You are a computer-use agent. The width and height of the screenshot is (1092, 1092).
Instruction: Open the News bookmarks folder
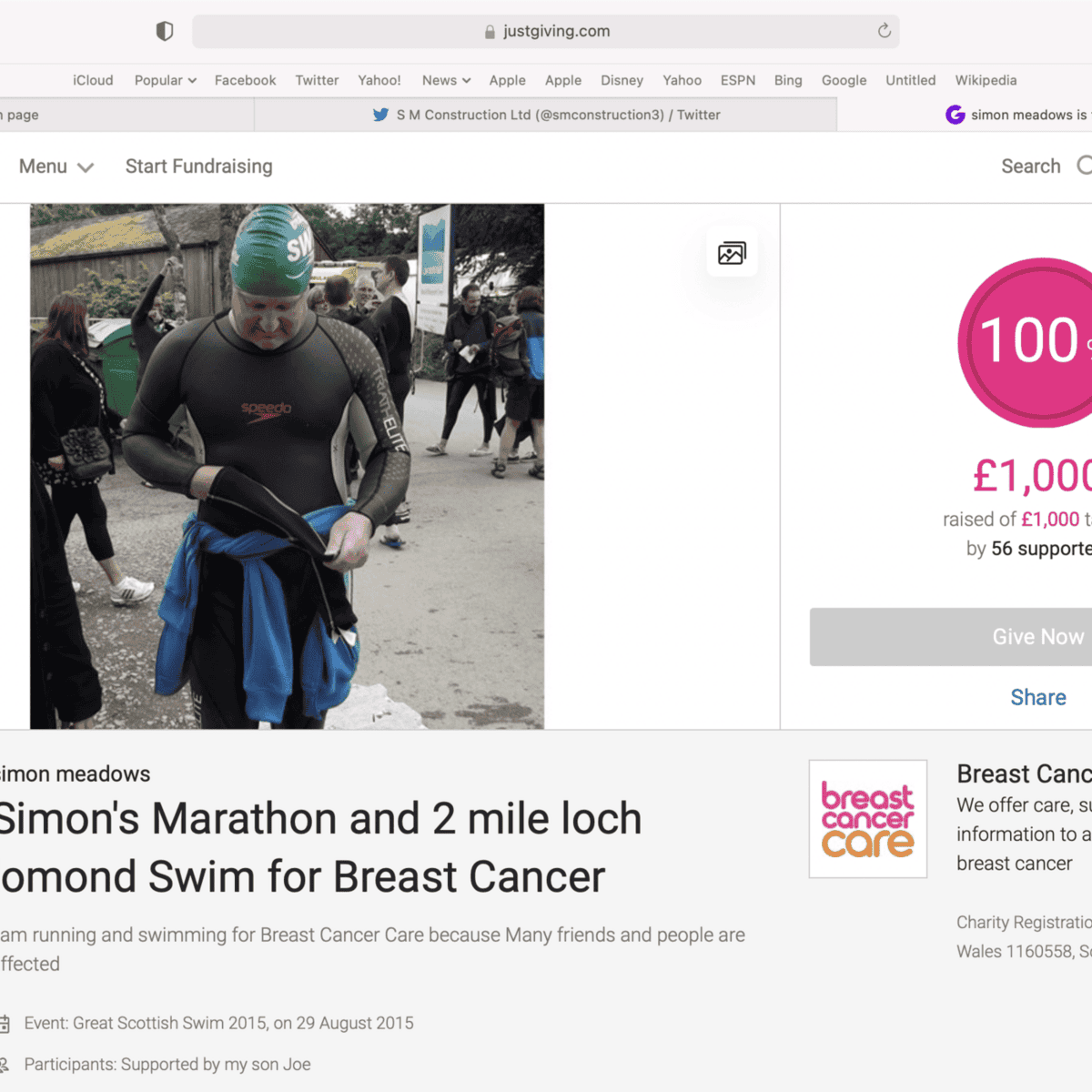(446, 80)
